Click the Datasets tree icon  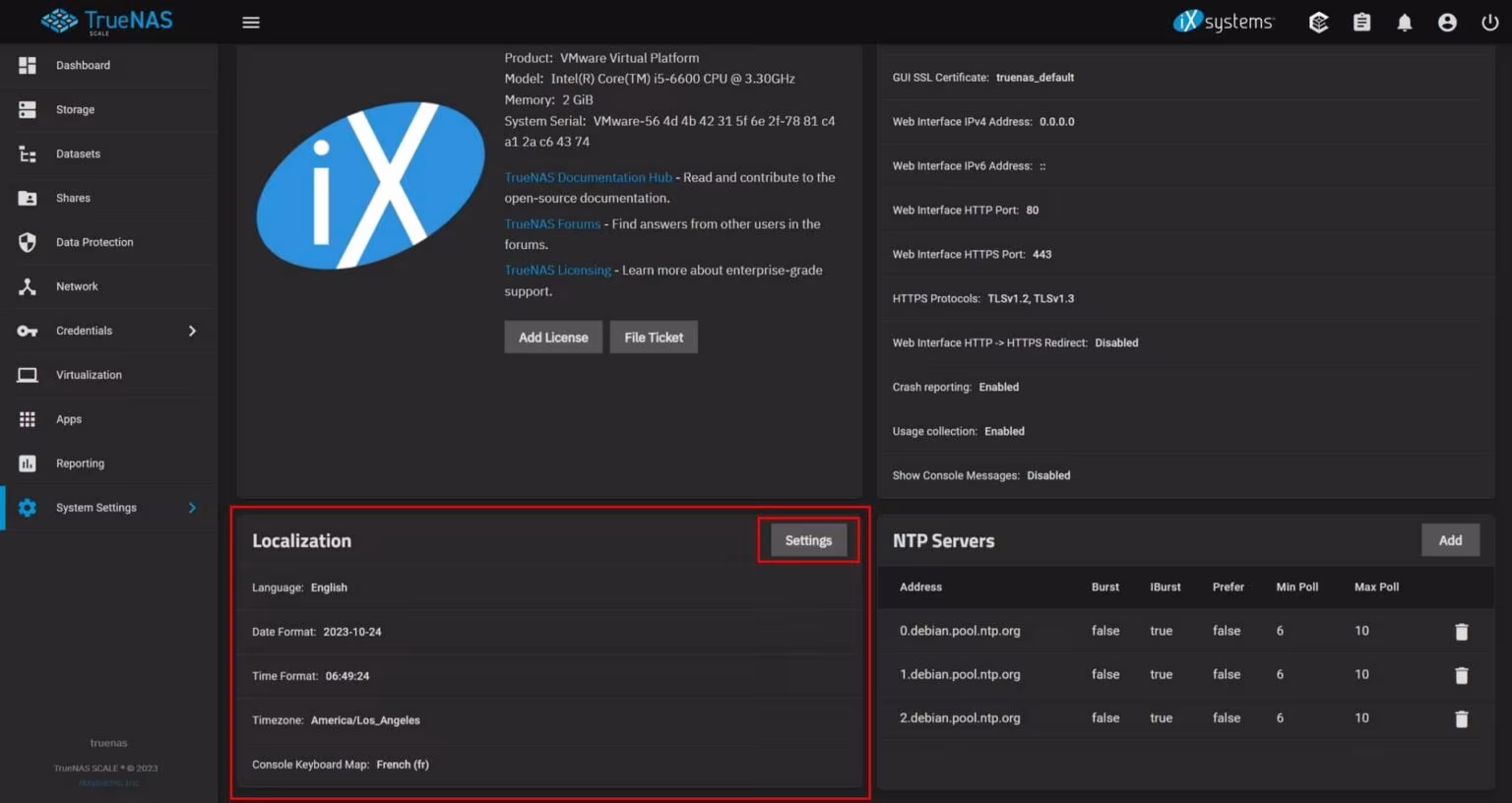pyautogui.click(x=28, y=154)
